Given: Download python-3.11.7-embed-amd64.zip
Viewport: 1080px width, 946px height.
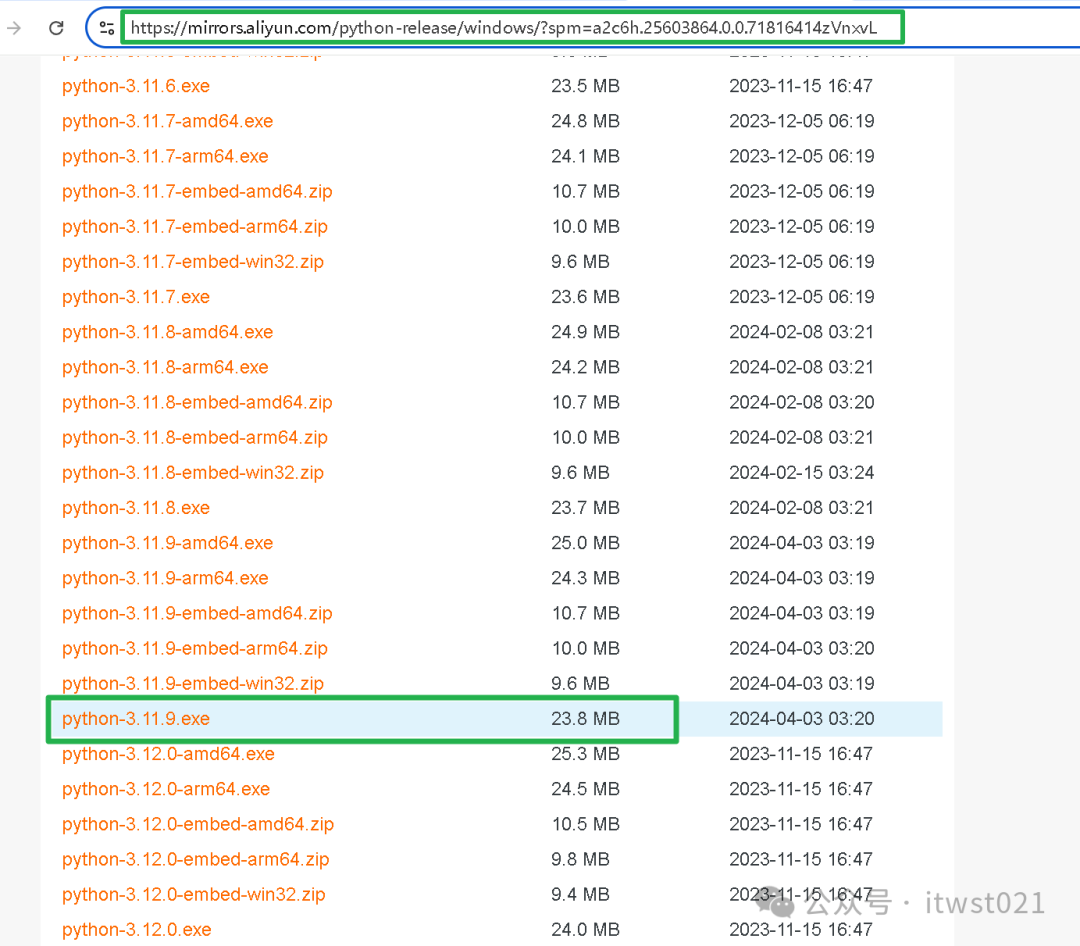Looking at the screenshot, I should click(x=197, y=192).
